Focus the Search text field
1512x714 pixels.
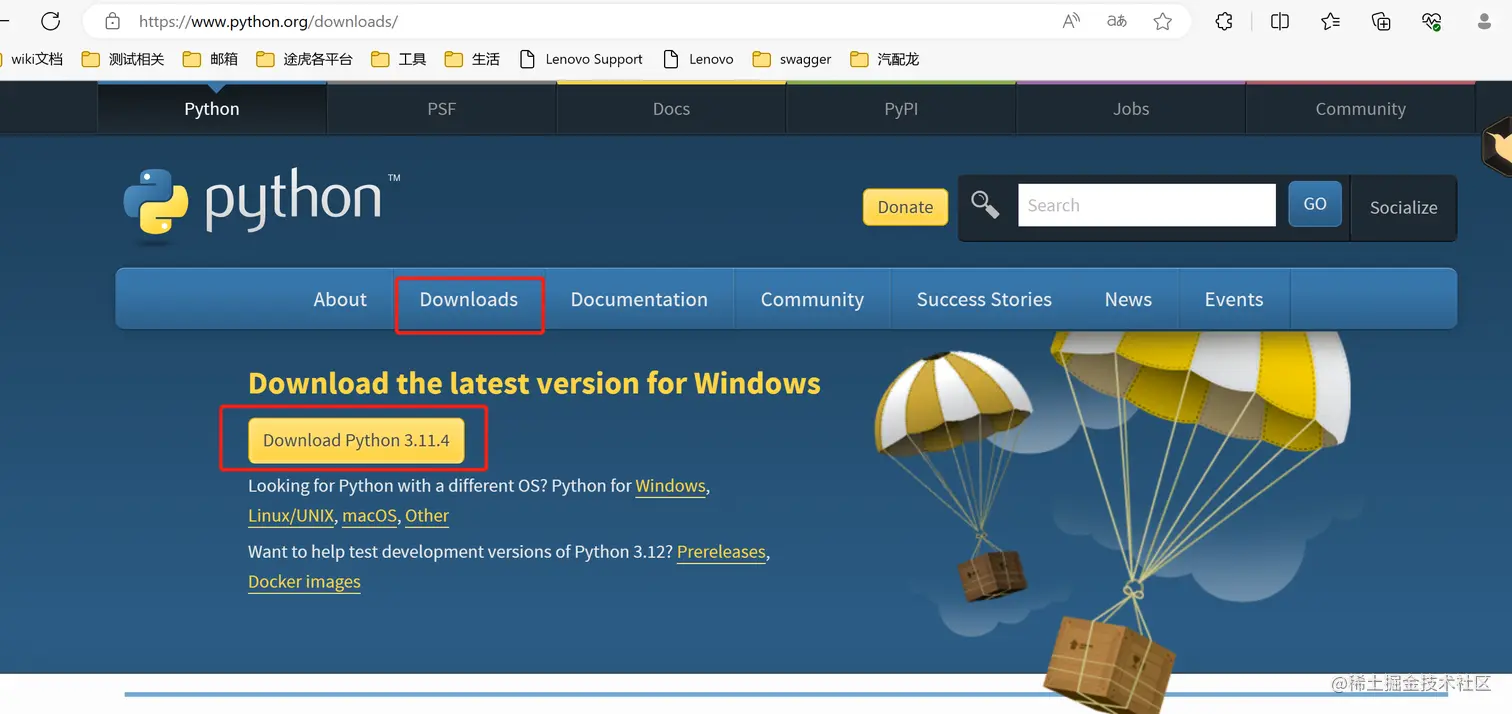[1147, 205]
